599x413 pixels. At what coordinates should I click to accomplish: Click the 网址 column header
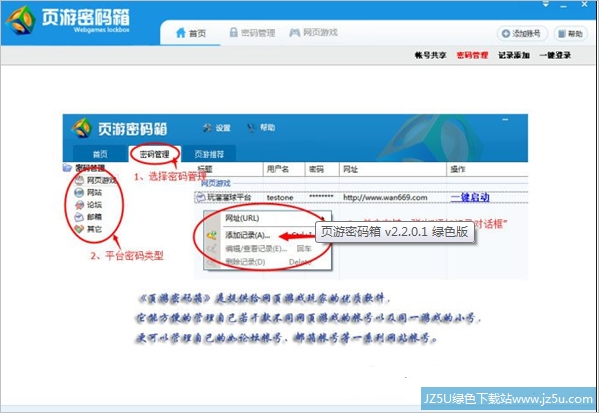pyautogui.click(x=393, y=169)
